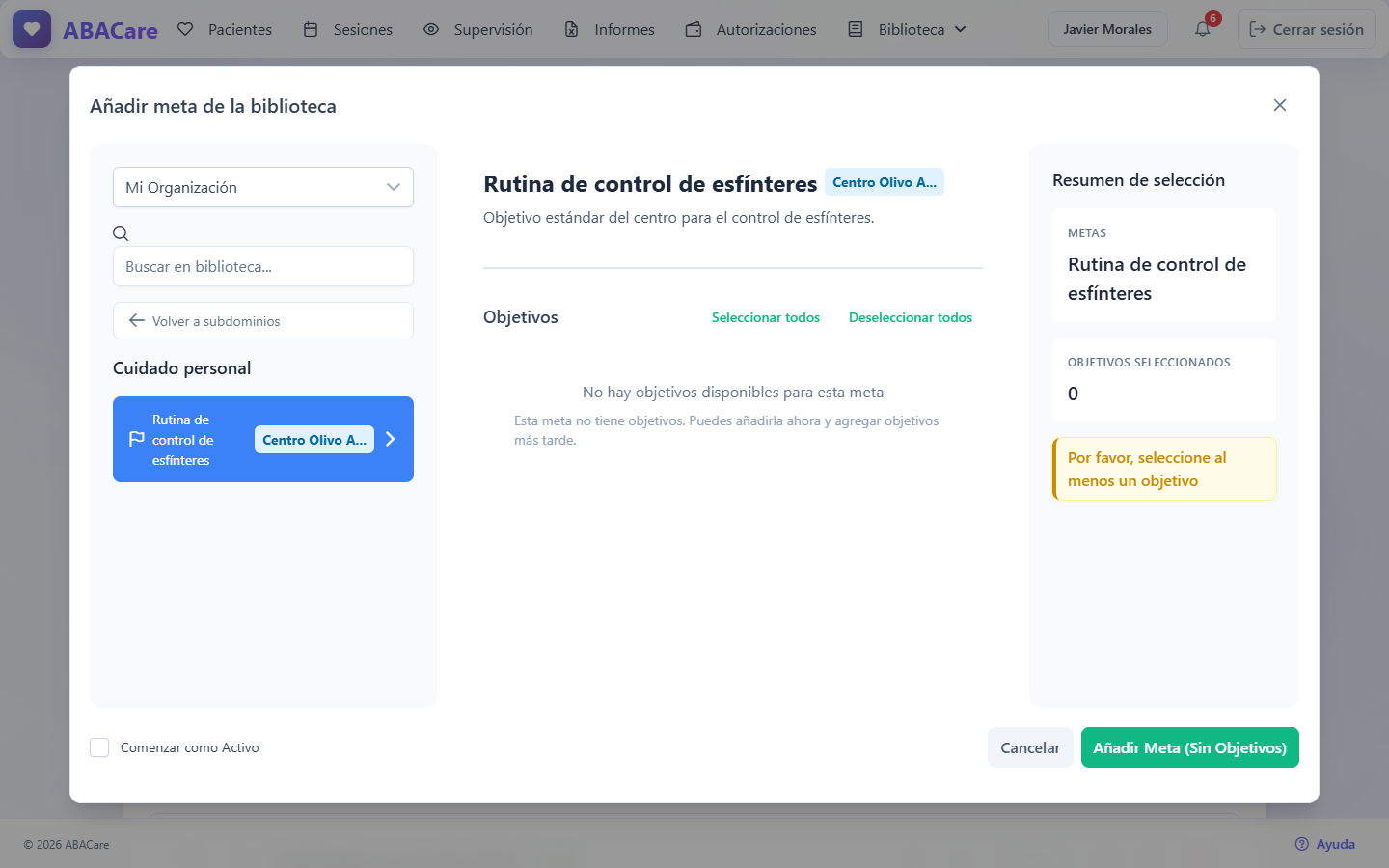This screenshot has height=868, width=1389.
Task: Click 'No hay objetivos disponibles para esta meta' text
Action: [x=733, y=393]
